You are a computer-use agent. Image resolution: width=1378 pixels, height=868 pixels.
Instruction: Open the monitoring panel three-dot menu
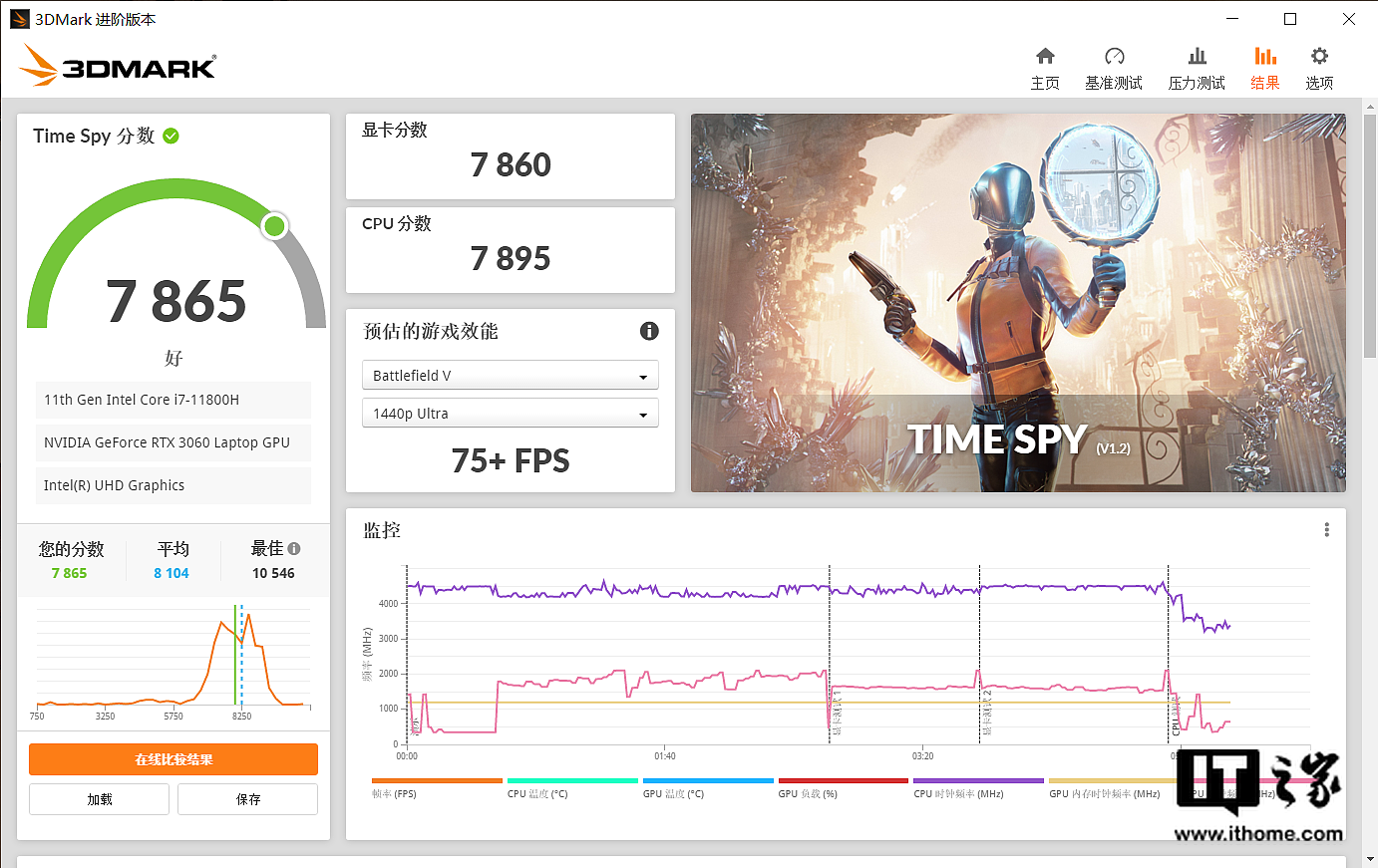click(1326, 530)
